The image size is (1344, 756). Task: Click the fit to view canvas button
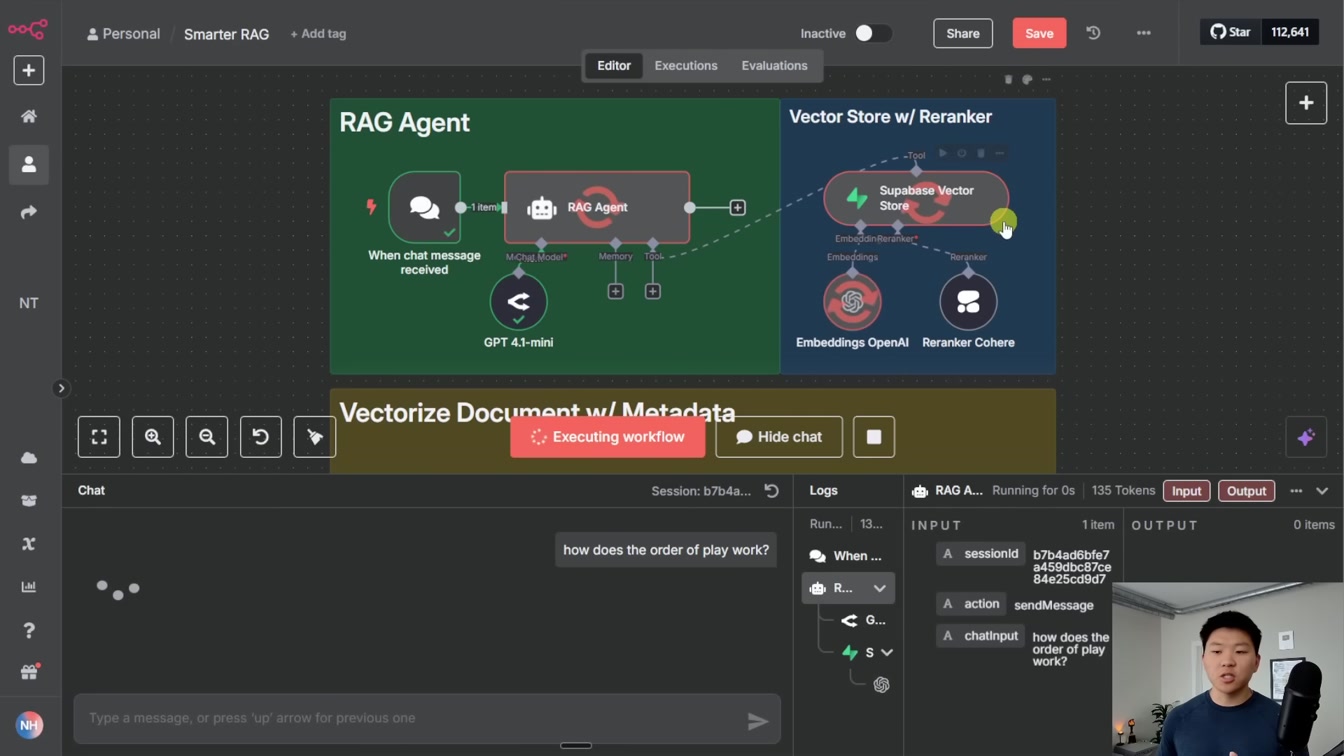[x=99, y=437]
